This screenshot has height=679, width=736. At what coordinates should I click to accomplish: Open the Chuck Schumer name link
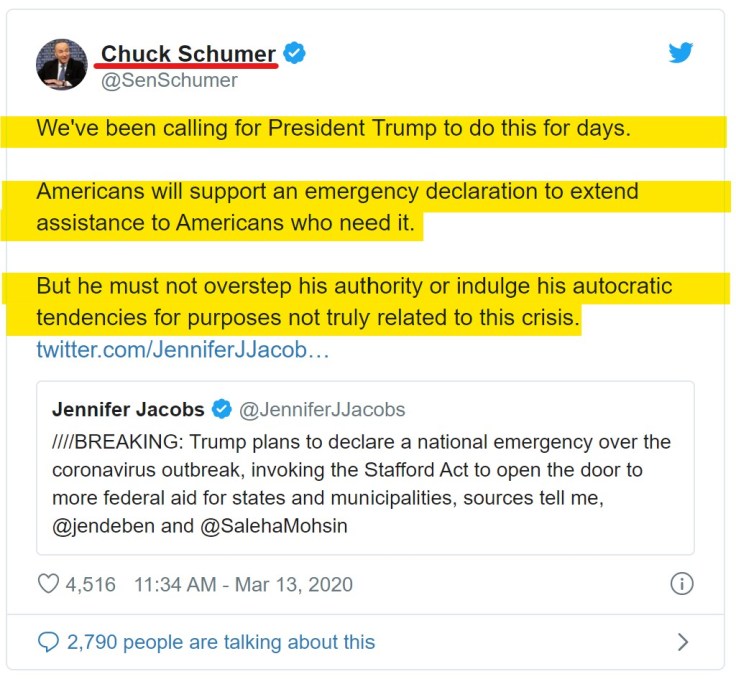coord(188,54)
